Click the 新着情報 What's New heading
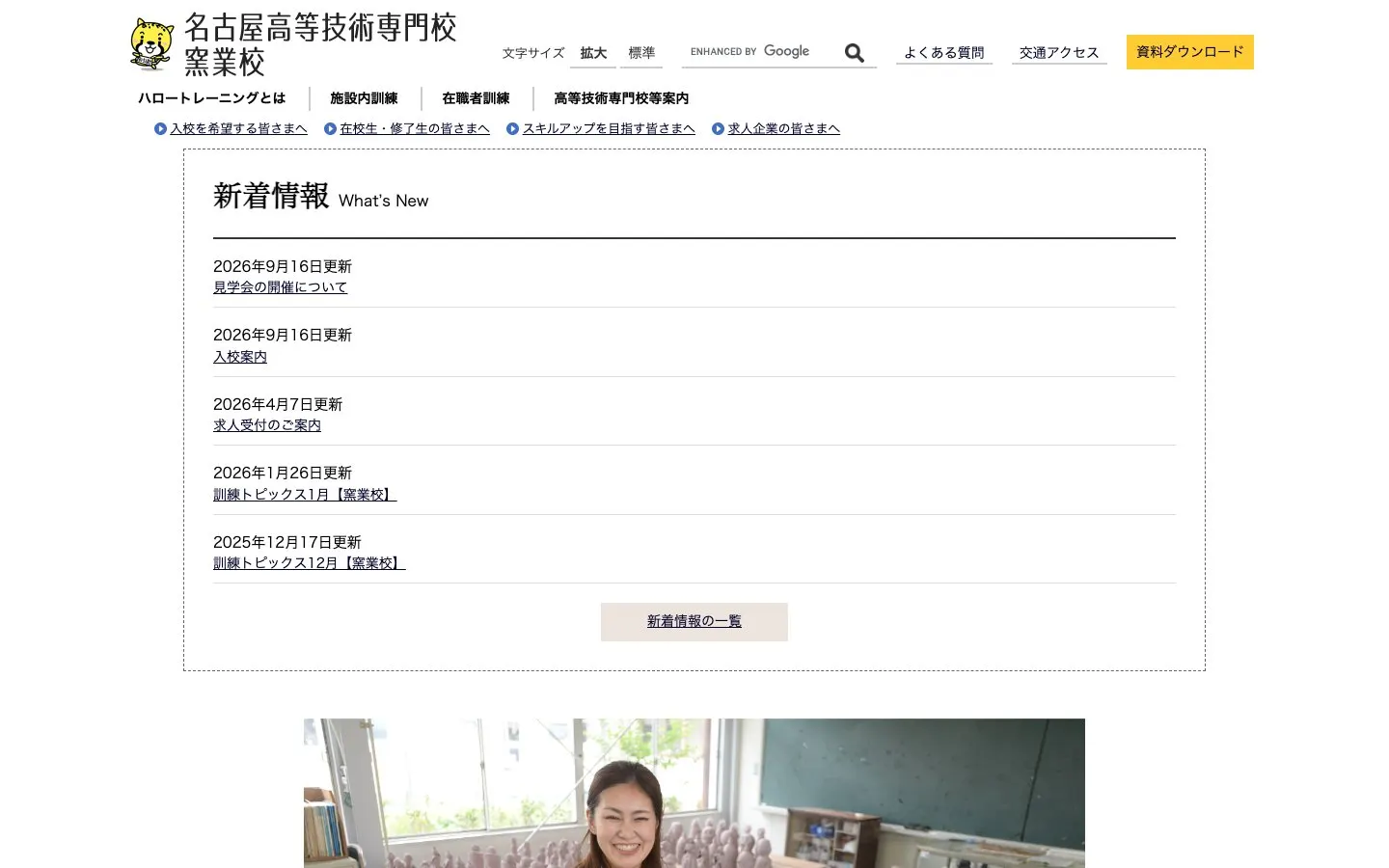 tap(321, 197)
